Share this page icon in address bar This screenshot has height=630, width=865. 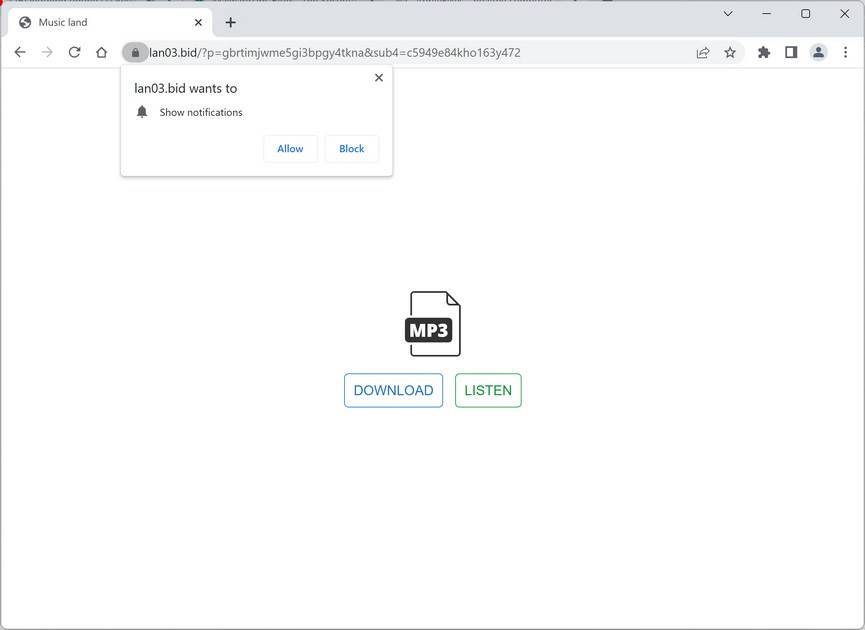click(x=703, y=52)
